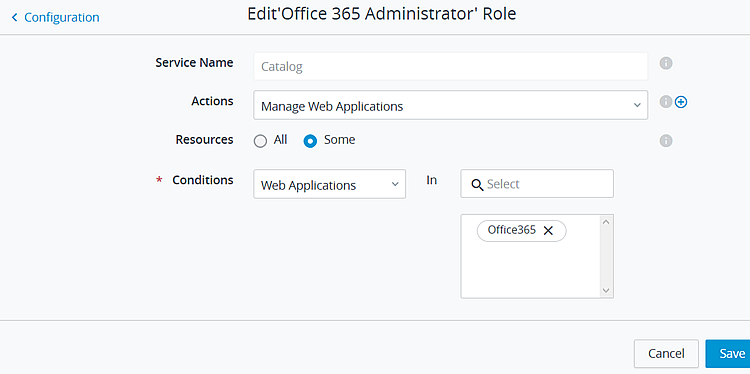Remove Office365 with its X icon
Viewport: 750px width, 374px height.
tap(548, 231)
